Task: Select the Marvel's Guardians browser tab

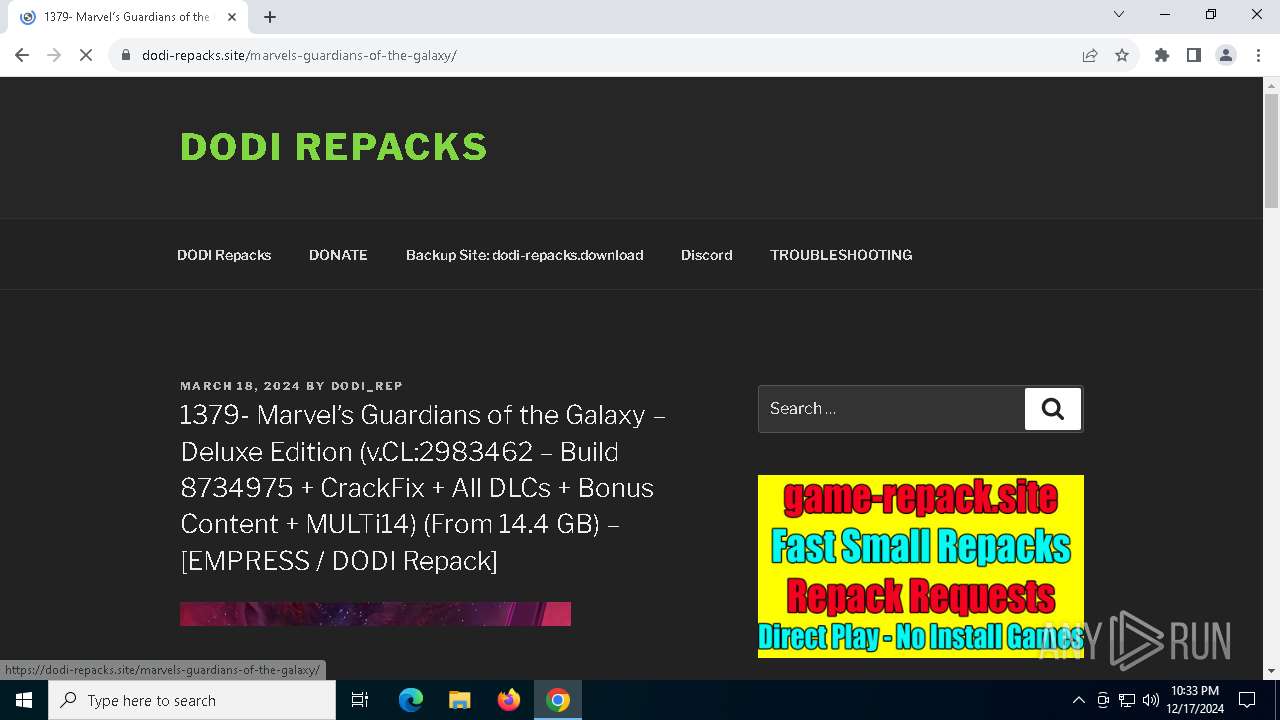Action: (128, 17)
